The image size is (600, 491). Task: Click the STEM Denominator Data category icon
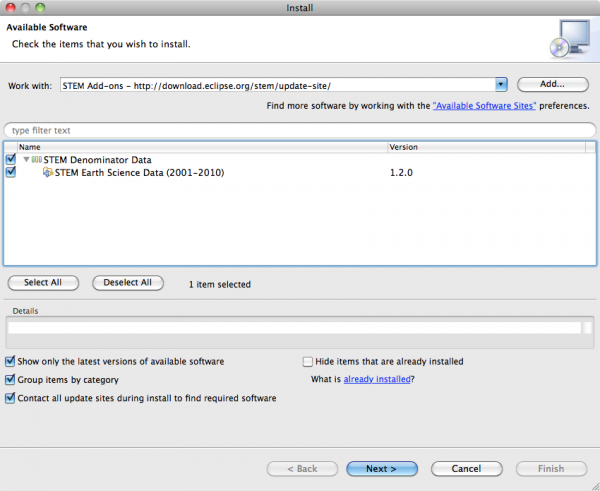point(36,160)
